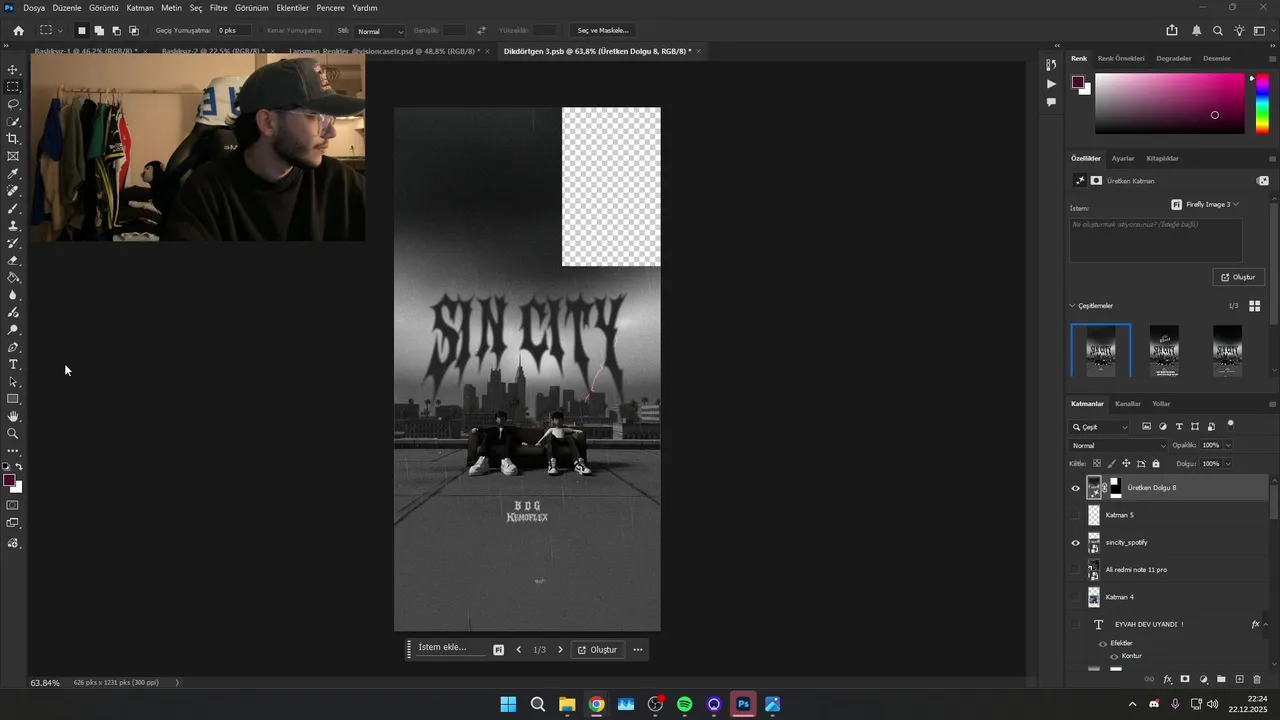Open the History panel icon
Viewport: 1280px width, 720px height.
pos(1051,65)
